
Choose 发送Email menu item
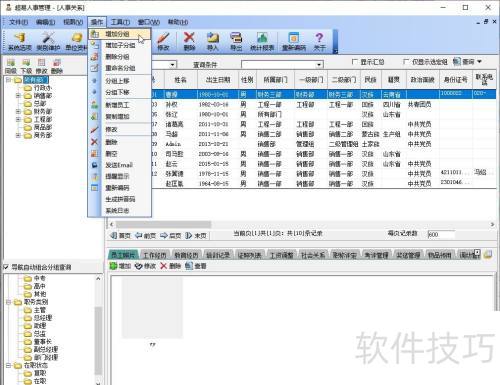coord(120,165)
